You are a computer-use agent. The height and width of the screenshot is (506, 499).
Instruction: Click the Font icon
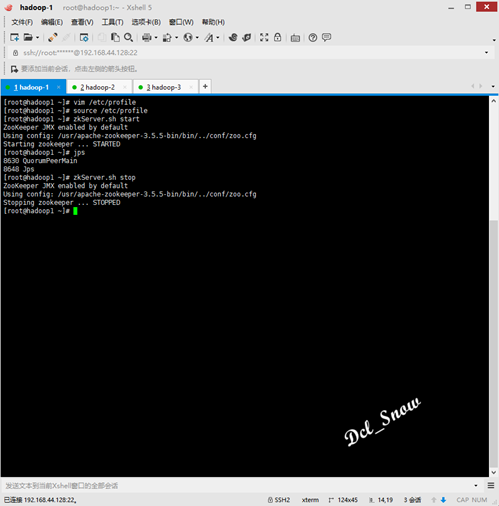pyautogui.click(x=209, y=38)
